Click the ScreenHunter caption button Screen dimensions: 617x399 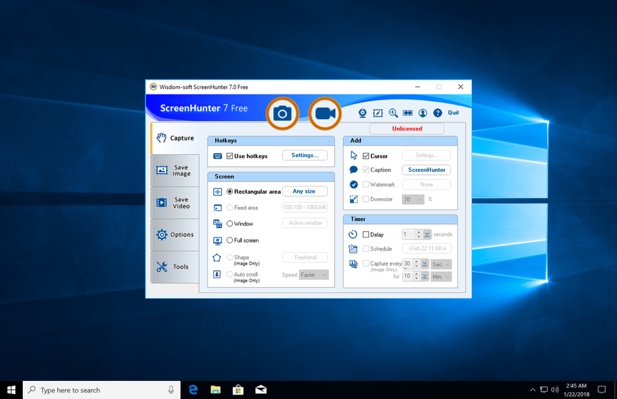click(427, 170)
